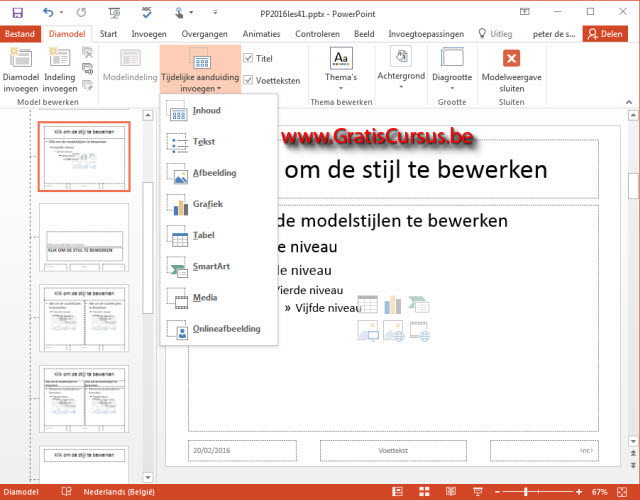The image size is (640, 500).
Task: Open customize quick access toolbar dropdown
Action: (x=215, y=13)
